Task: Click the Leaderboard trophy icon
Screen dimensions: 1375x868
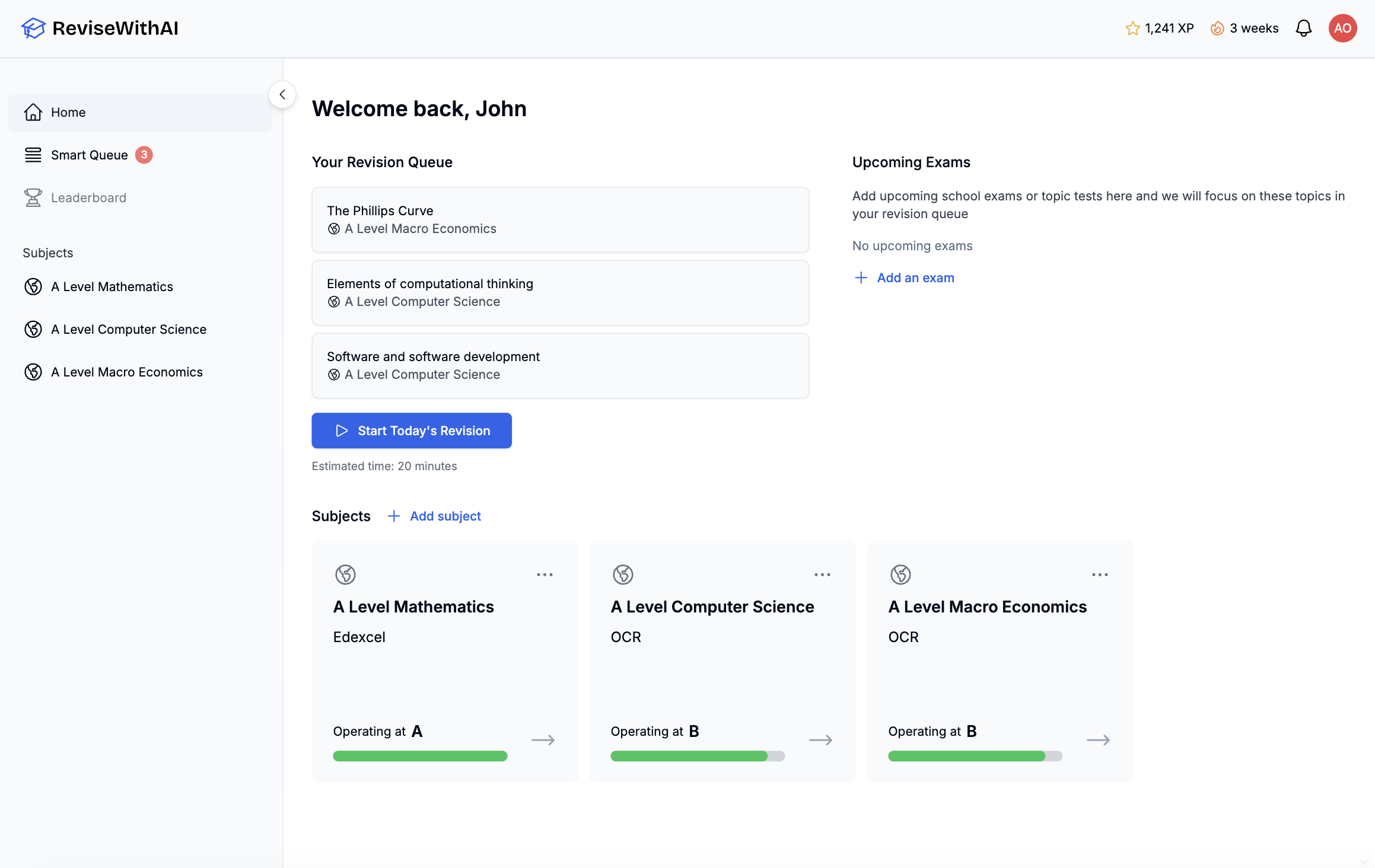Action: (x=33, y=197)
